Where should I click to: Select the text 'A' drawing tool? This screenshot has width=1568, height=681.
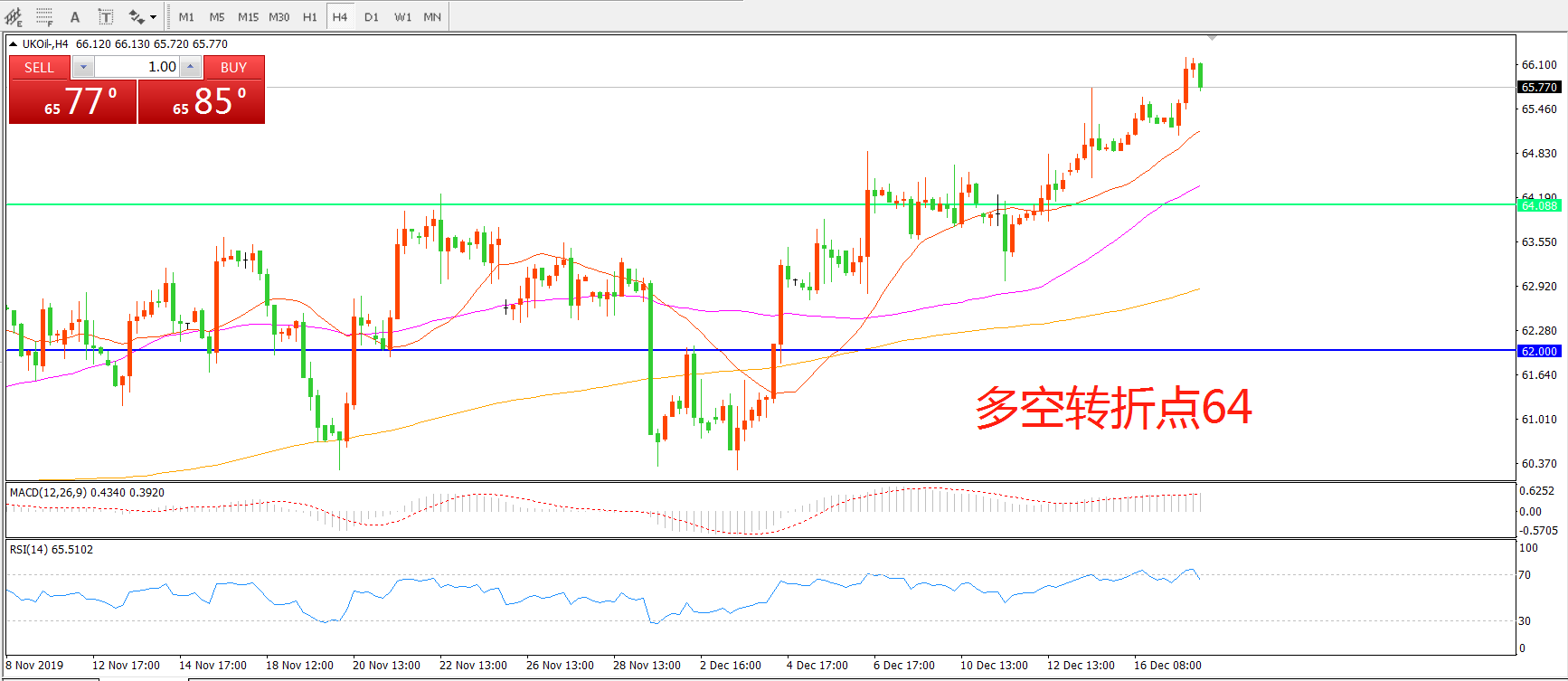click(x=75, y=16)
